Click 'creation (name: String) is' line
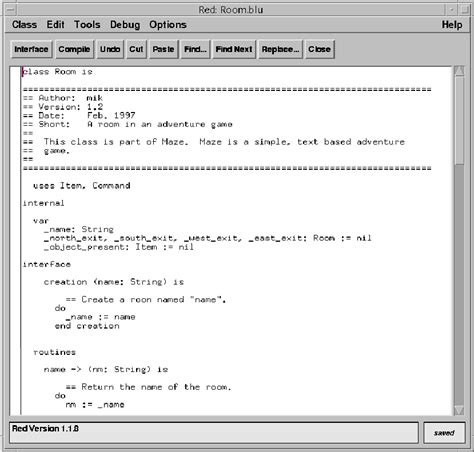Viewport: 474px width, 452px height. tap(114, 282)
